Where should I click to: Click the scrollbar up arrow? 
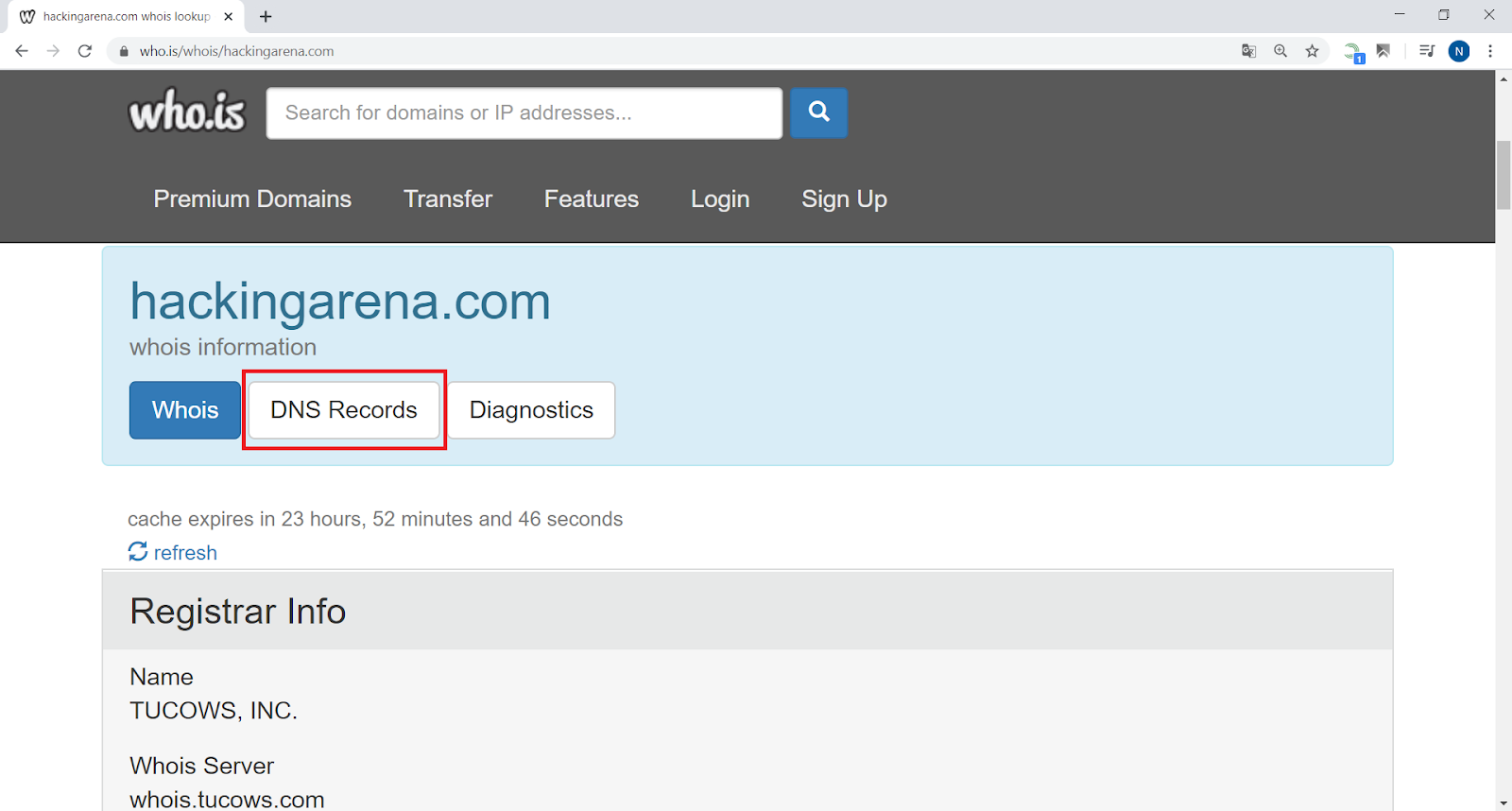[x=1503, y=78]
